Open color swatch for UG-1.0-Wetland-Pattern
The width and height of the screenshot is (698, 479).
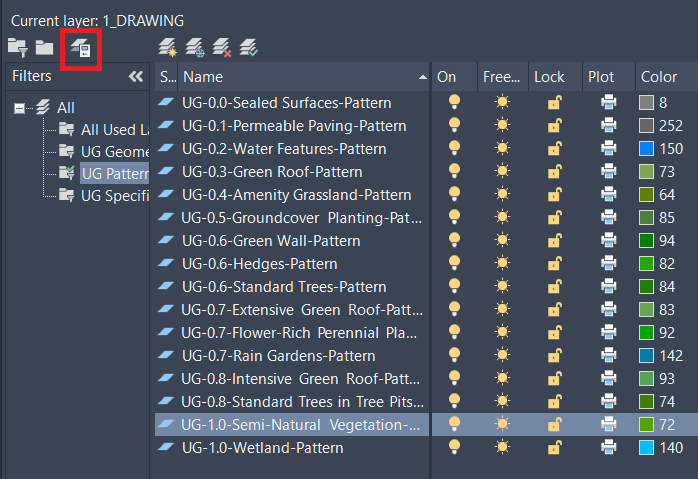pyautogui.click(x=646, y=448)
